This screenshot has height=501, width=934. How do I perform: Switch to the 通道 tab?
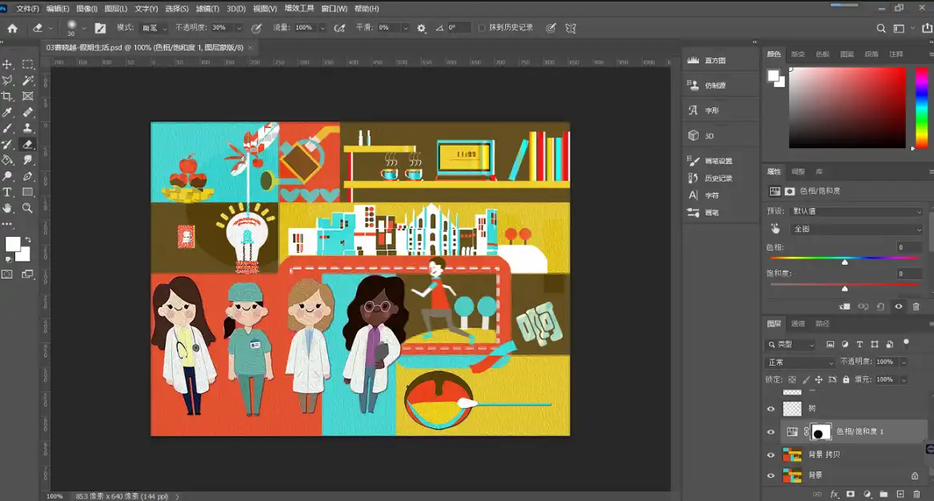pyautogui.click(x=798, y=324)
